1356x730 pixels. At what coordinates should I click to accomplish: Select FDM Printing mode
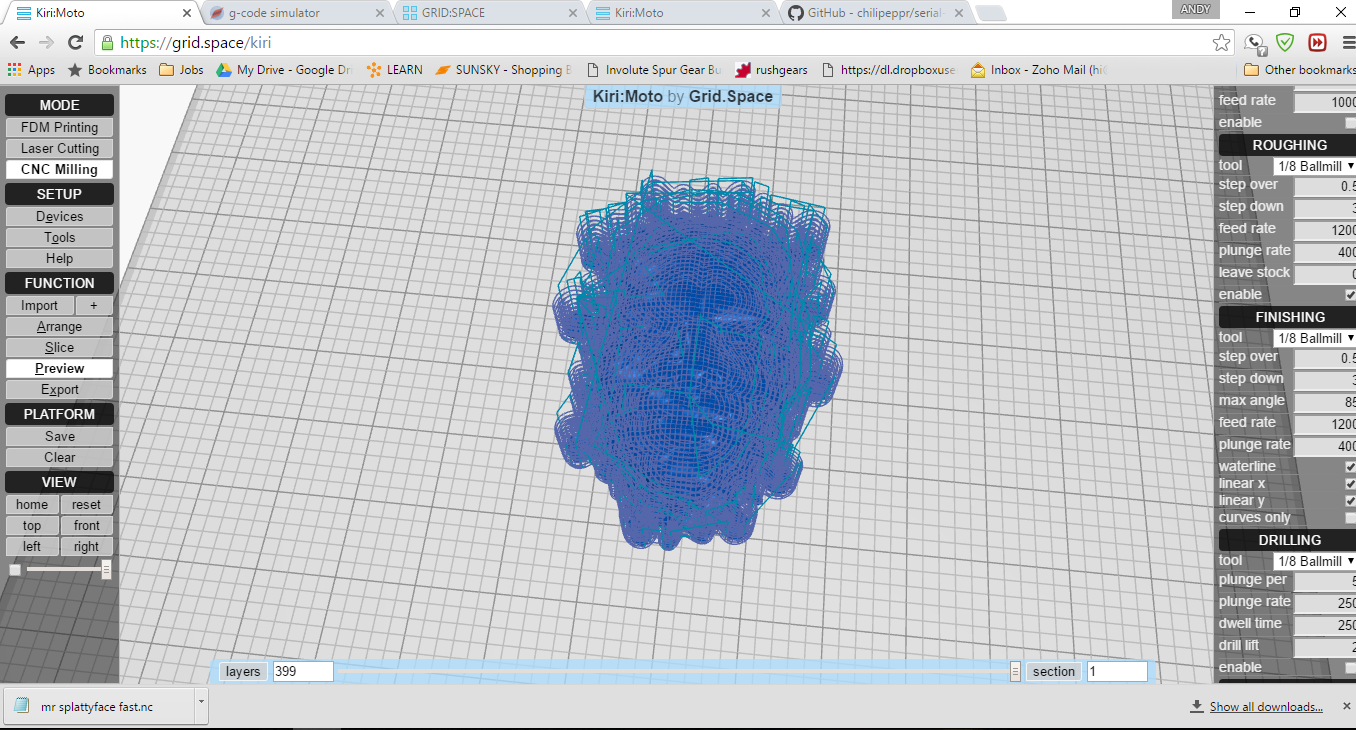59,128
